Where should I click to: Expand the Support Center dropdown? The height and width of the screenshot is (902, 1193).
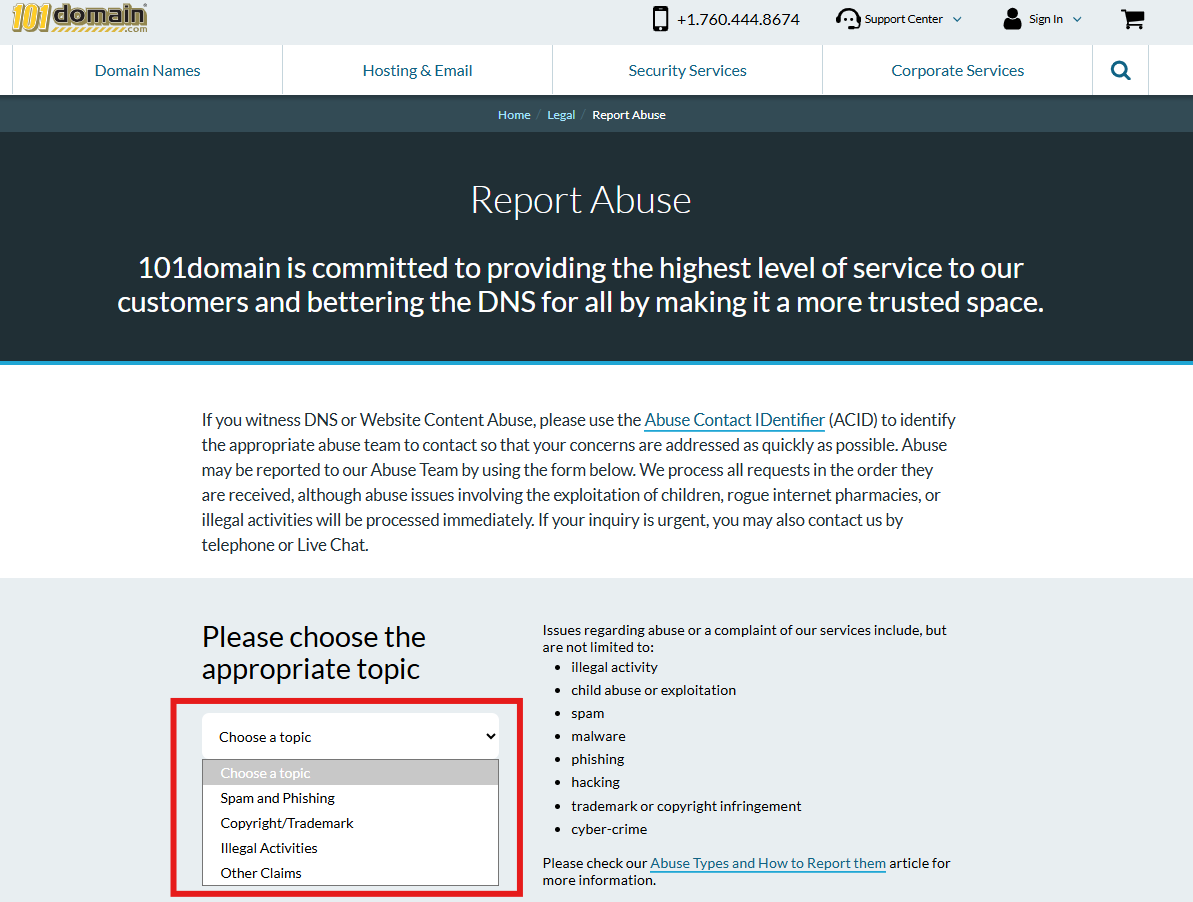957,19
